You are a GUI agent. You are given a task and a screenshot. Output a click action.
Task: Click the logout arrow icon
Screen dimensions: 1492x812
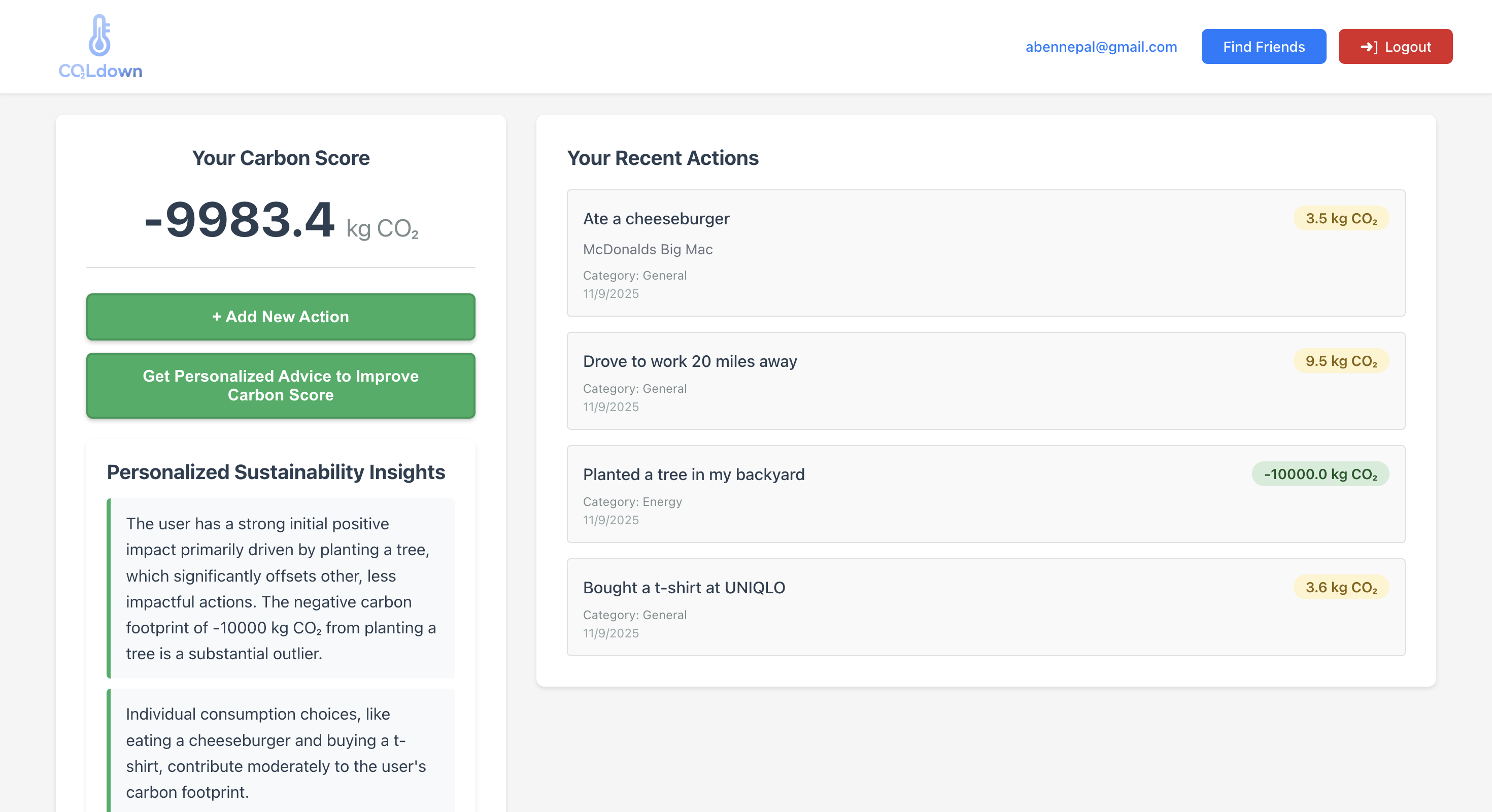point(1369,47)
